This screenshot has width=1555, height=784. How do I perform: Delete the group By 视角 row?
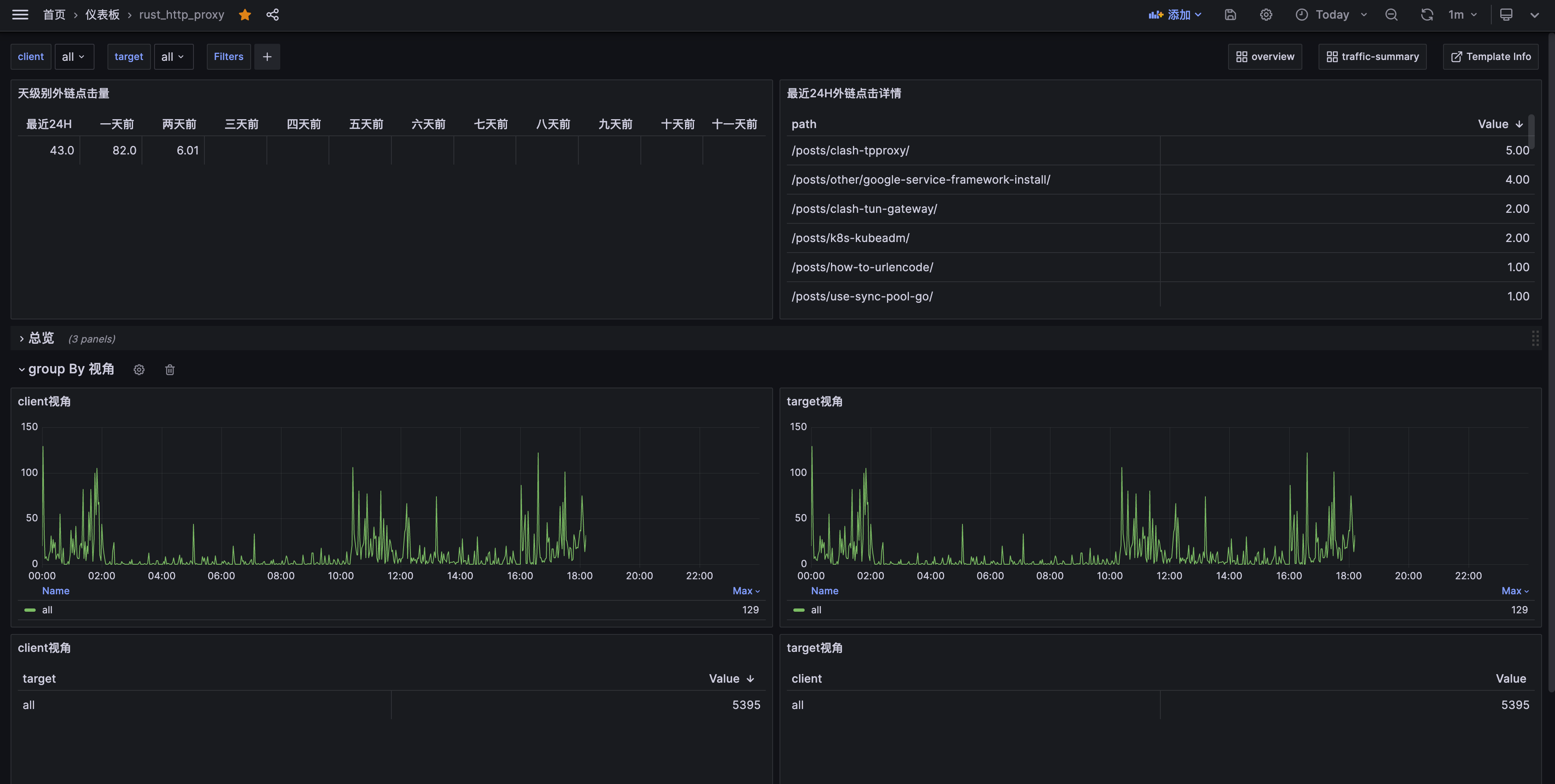point(170,370)
